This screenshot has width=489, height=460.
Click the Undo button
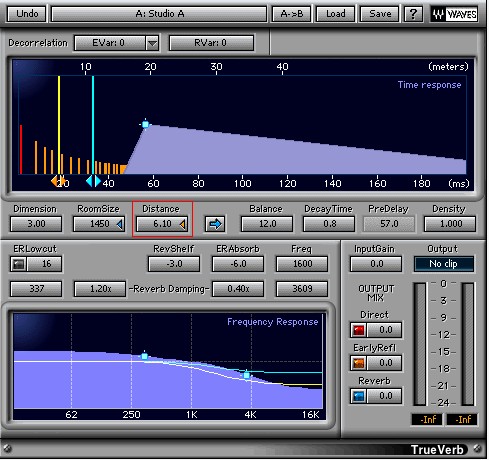pos(27,14)
